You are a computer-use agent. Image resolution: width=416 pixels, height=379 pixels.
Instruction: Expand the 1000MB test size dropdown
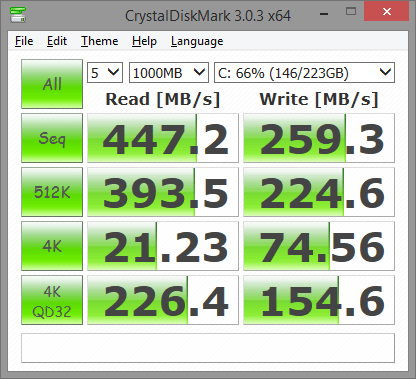(169, 73)
